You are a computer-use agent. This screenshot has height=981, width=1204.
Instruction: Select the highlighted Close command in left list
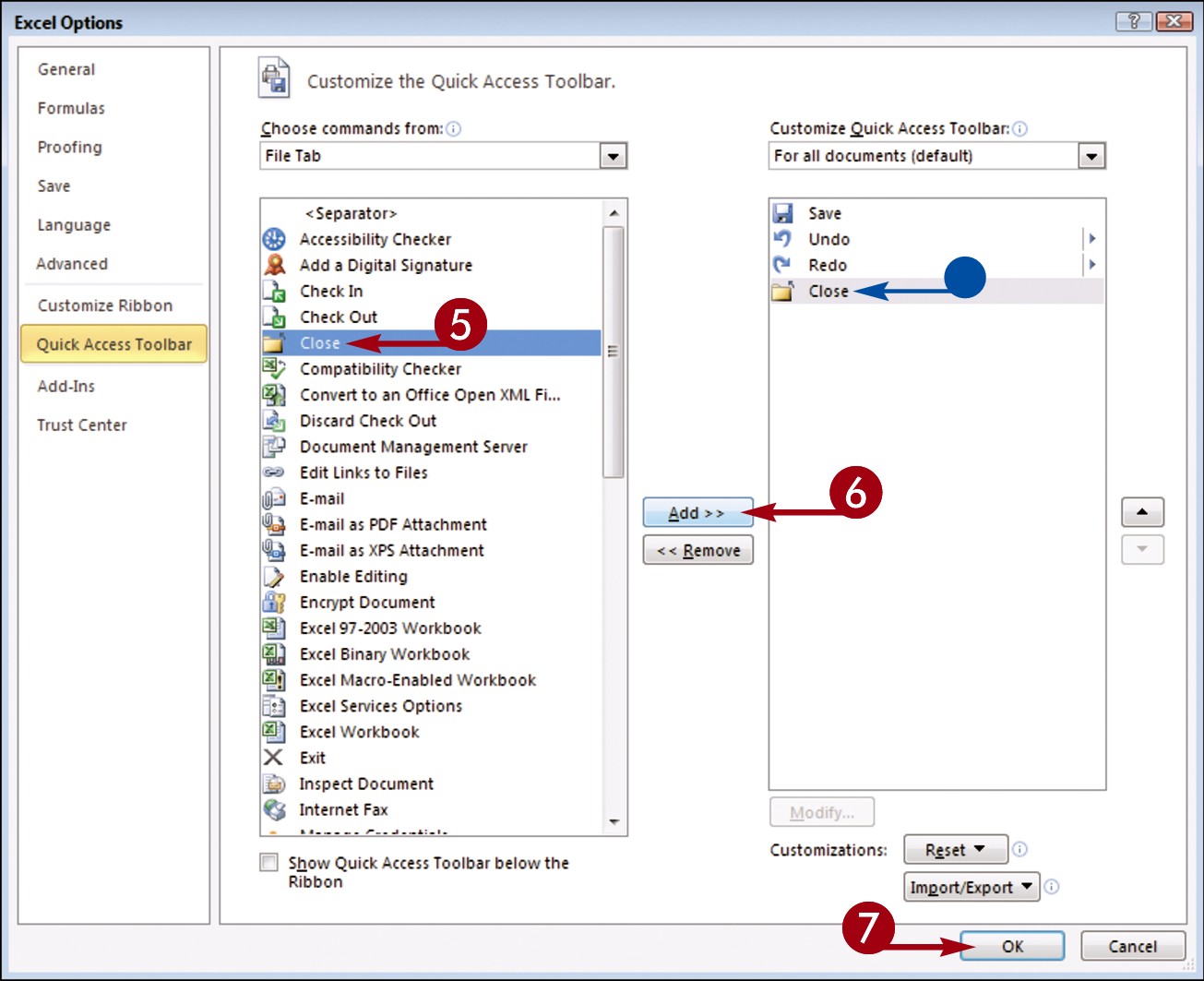coord(432,343)
